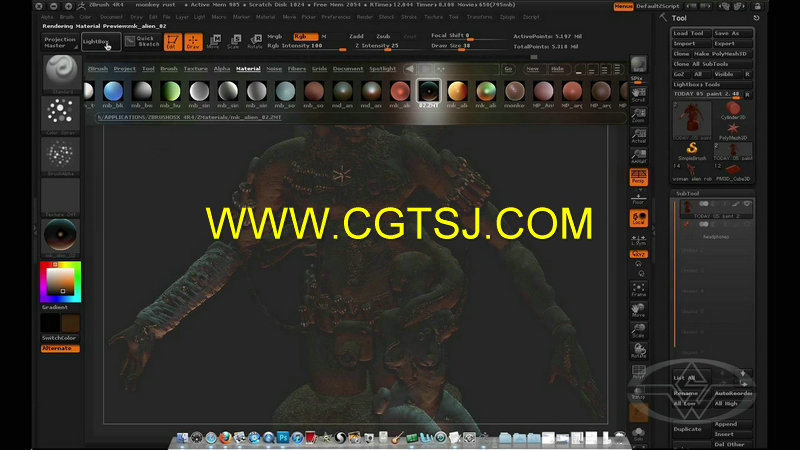Open the Preferences menu
The width and height of the screenshot is (800, 450).
pos(336,17)
